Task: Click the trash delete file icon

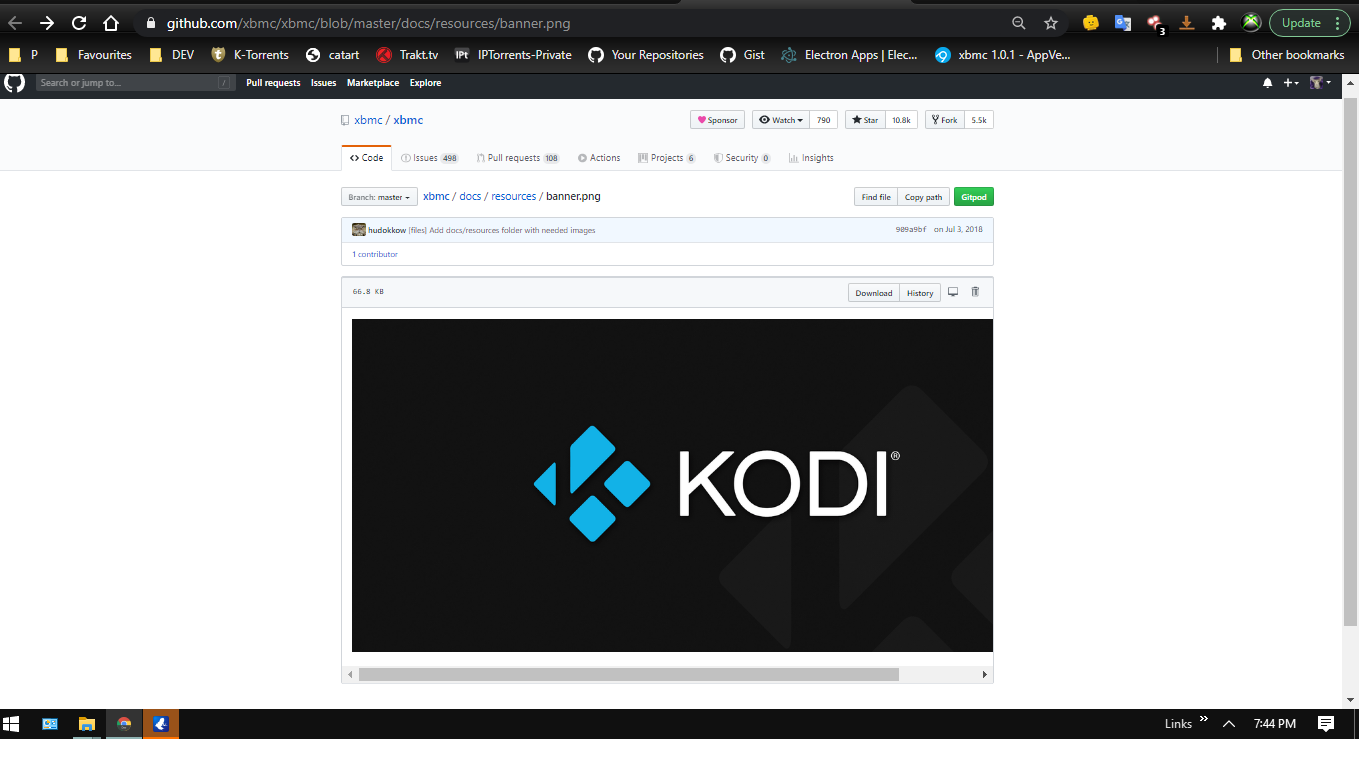Action: pos(975,292)
